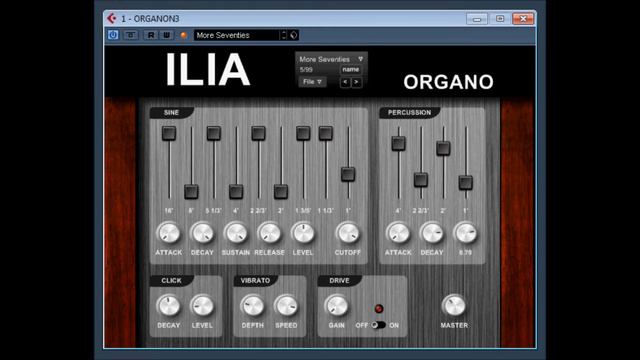Click the Click LEVEL knob

[x=202, y=306]
